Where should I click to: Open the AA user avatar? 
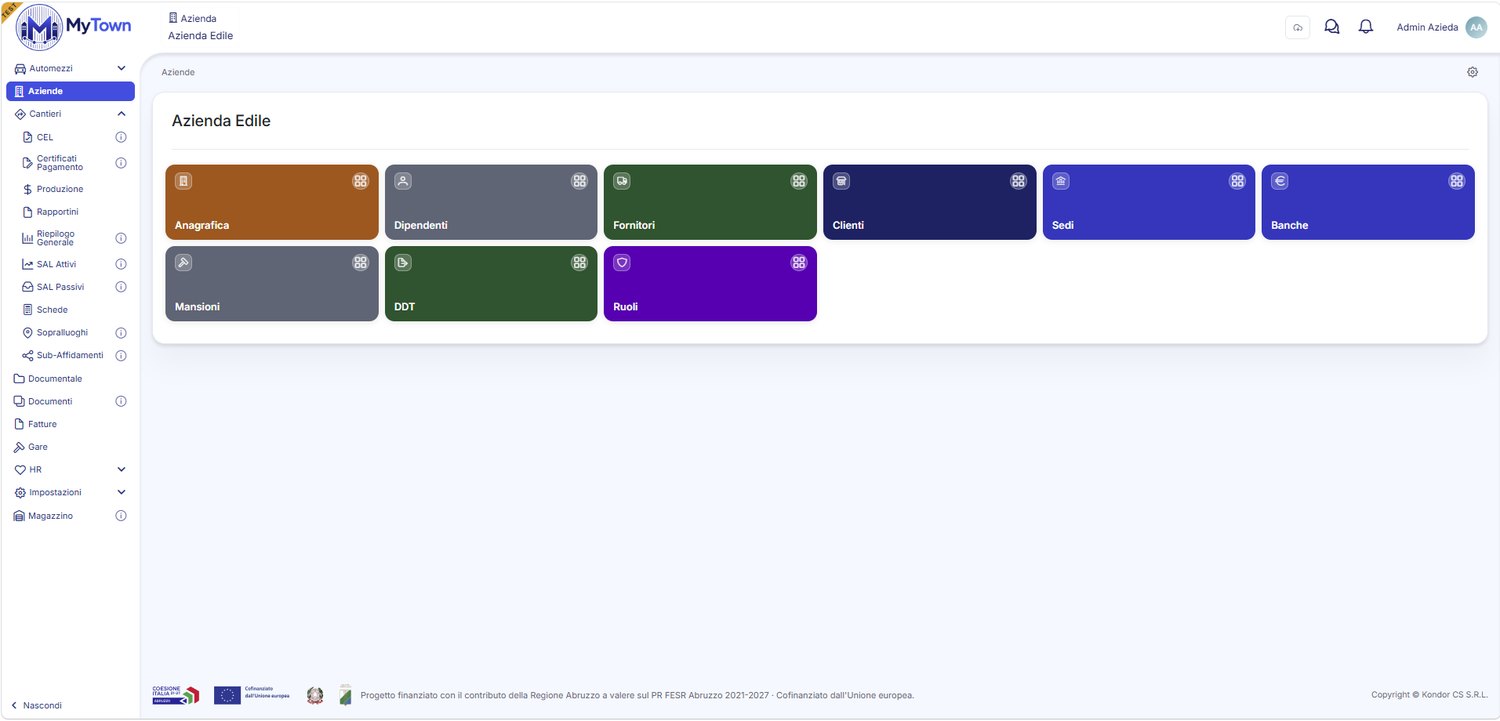(1476, 27)
